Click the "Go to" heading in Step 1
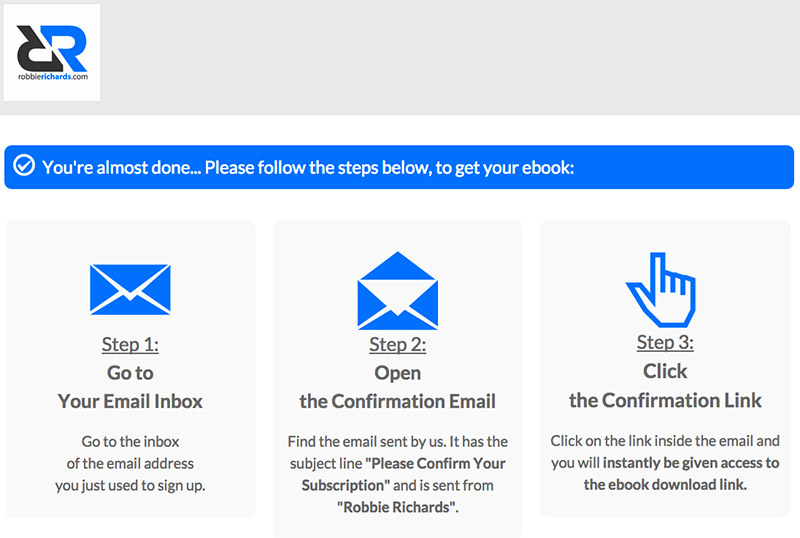800x538 pixels. [x=130, y=373]
